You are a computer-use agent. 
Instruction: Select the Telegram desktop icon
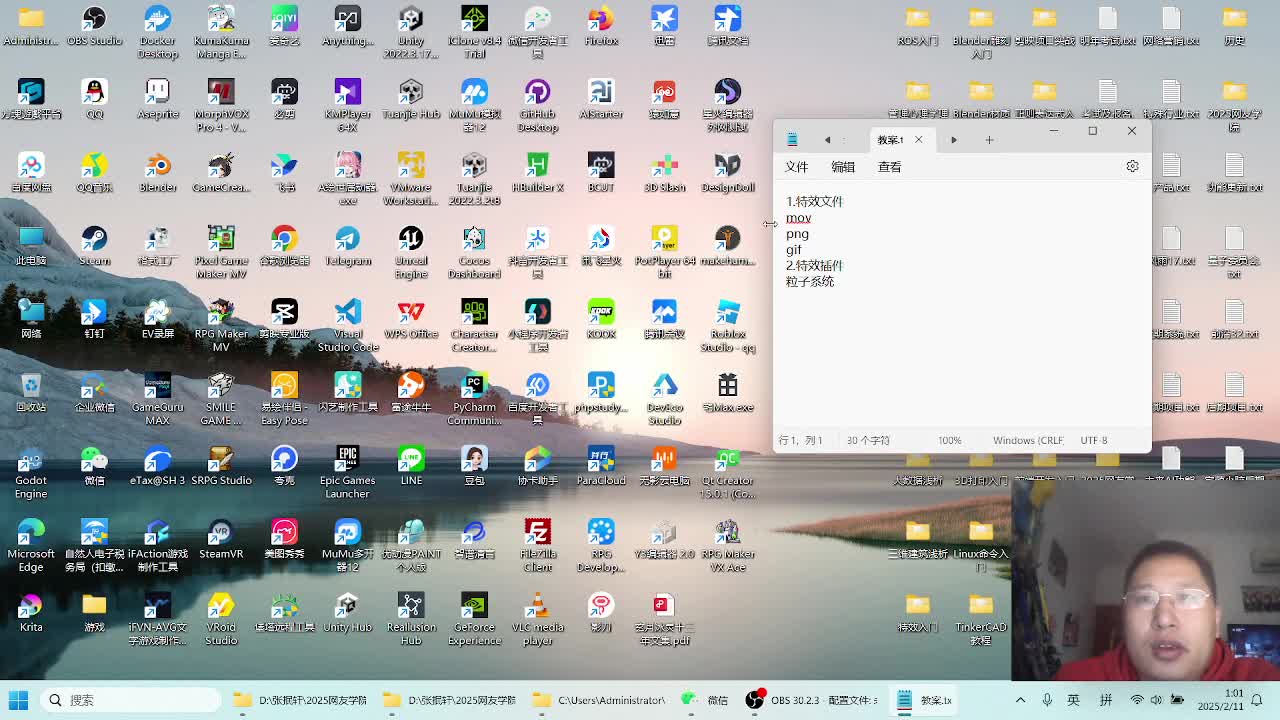(348, 246)
